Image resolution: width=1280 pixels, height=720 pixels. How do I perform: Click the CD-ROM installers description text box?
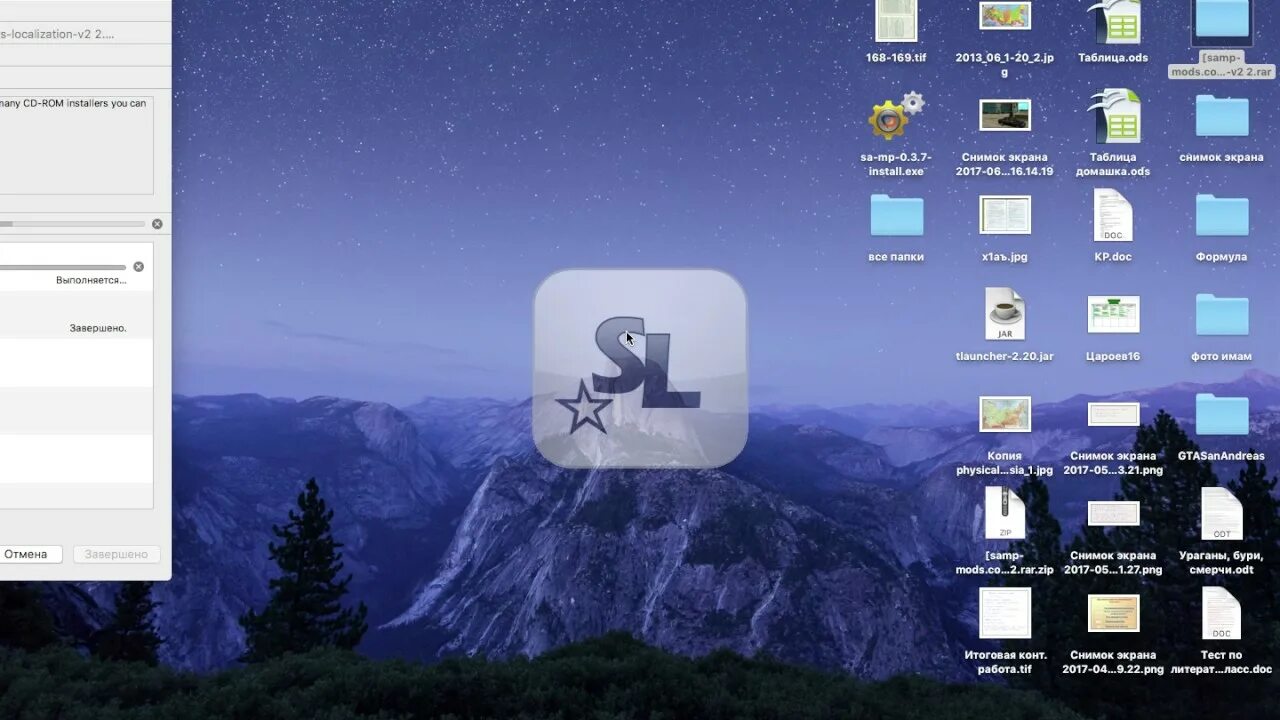point(76,145)
